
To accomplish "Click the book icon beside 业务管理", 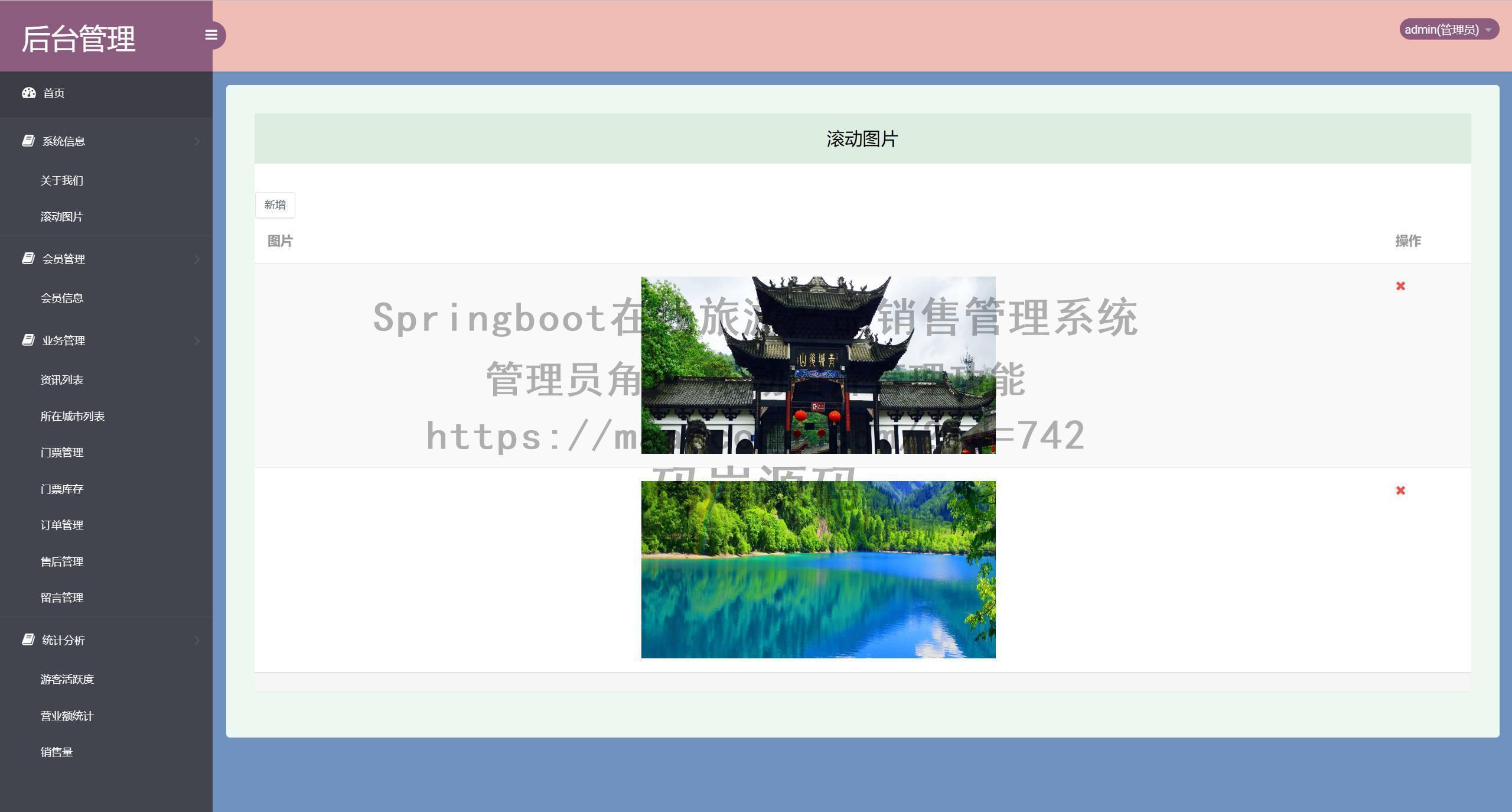I will pos(28,340).
